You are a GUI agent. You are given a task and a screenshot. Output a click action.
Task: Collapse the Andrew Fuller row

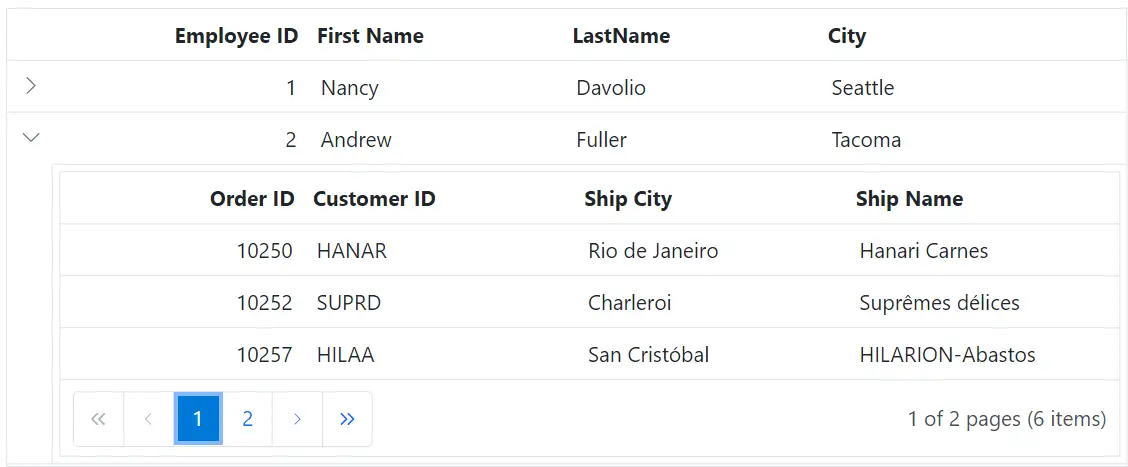coord(31,139)
